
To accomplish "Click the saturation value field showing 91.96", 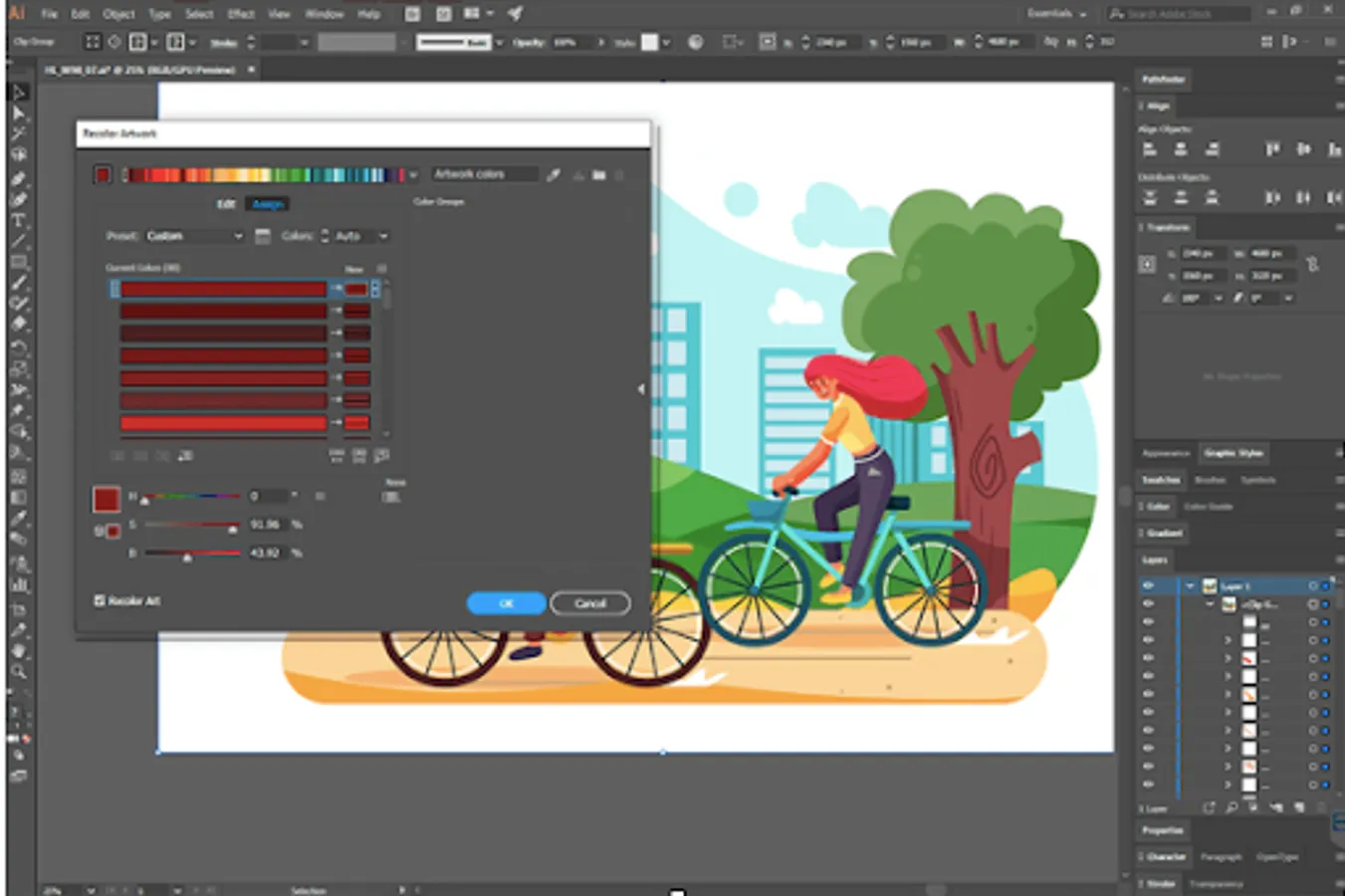I will pyautogui.click(x=267, y=525).
